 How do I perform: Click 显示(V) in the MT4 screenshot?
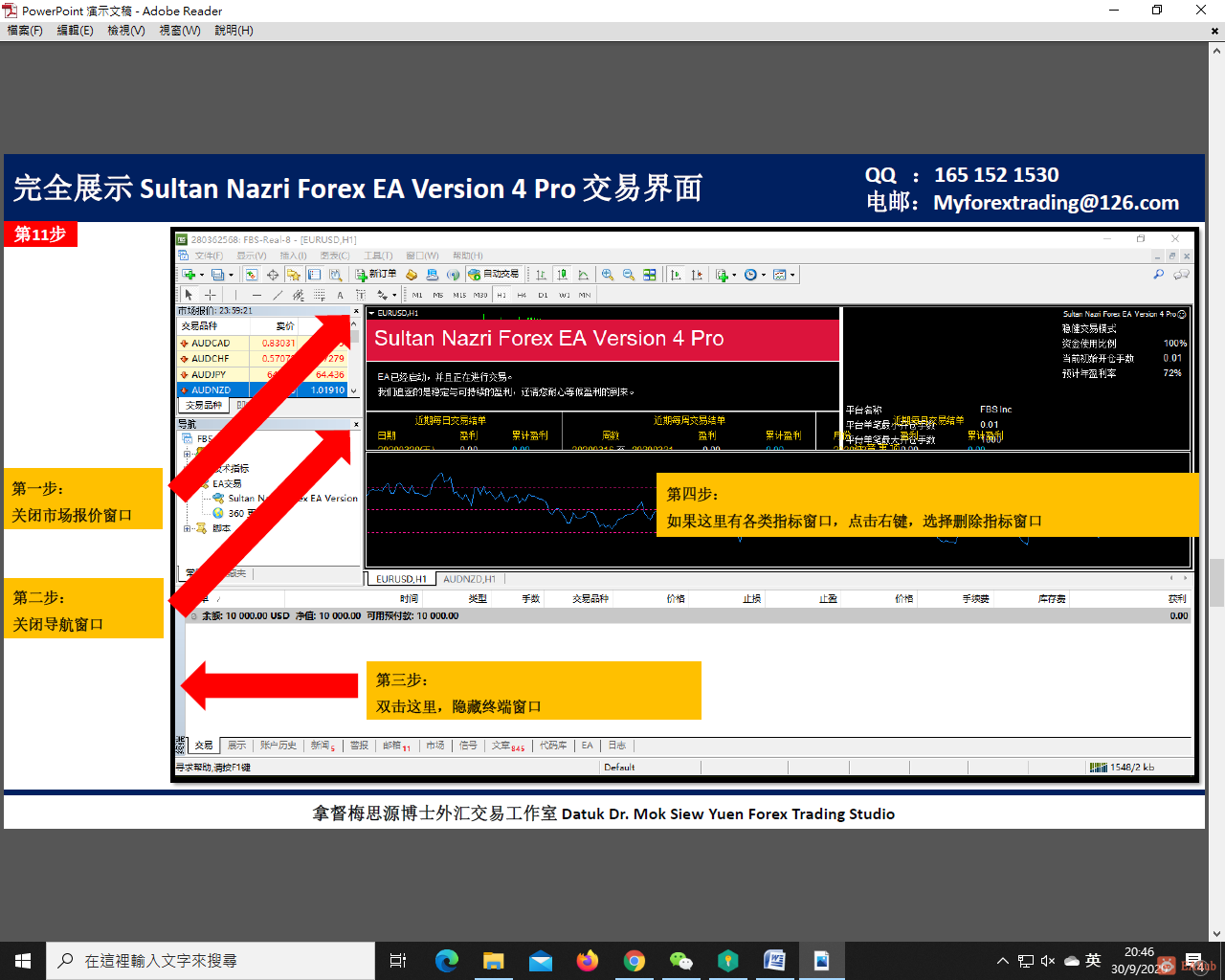point(252,256)
